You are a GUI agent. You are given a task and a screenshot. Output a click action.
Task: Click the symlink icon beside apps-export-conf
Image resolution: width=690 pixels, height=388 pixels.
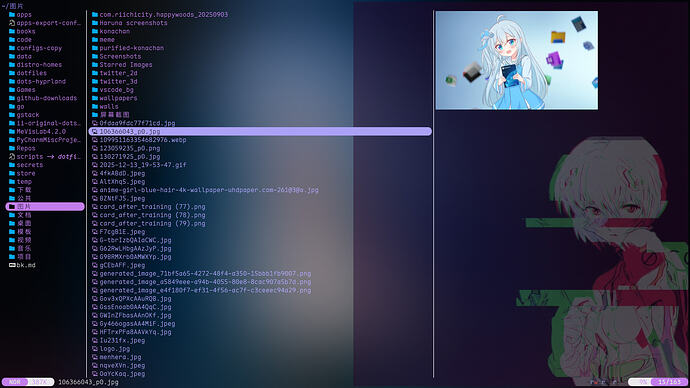coord(12,23)
